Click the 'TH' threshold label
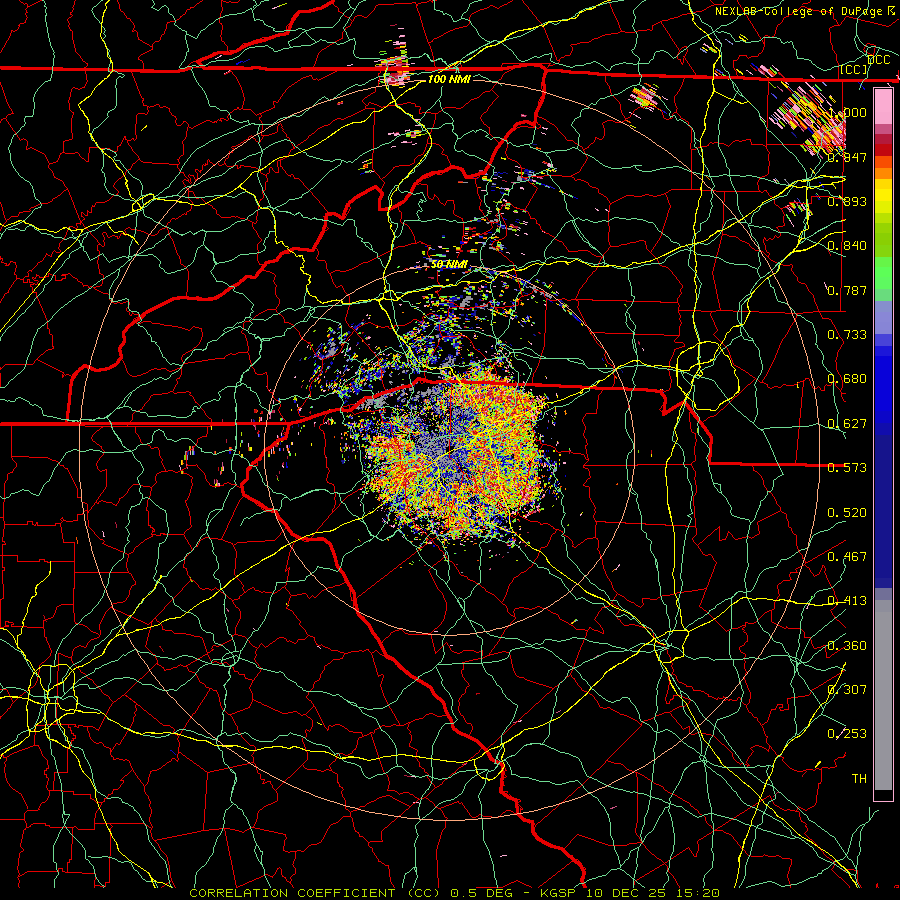This screenshot has width=900, height=900. click(x=859, y=779)
